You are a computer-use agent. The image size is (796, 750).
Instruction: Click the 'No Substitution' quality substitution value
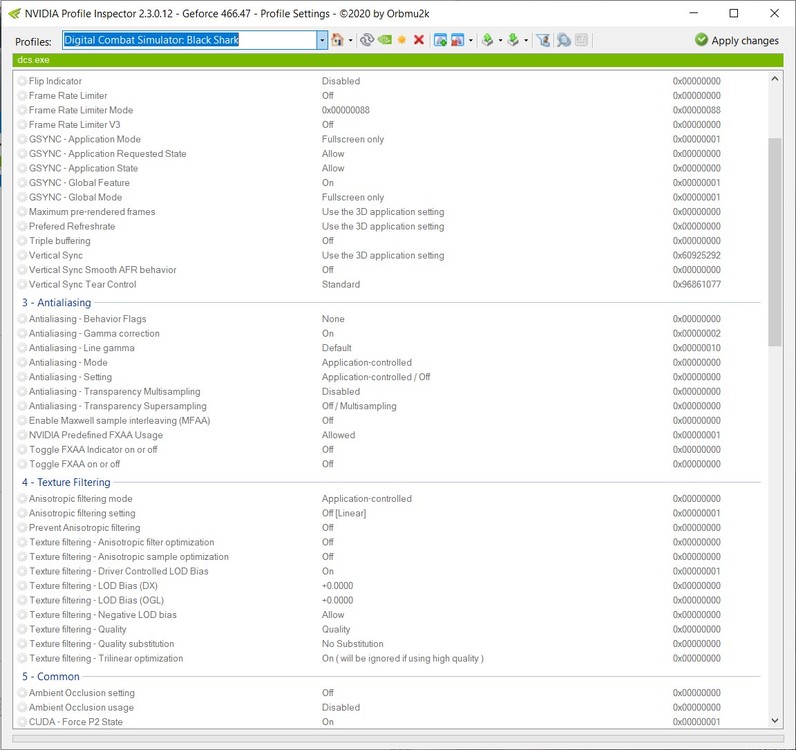click(352, 644)
